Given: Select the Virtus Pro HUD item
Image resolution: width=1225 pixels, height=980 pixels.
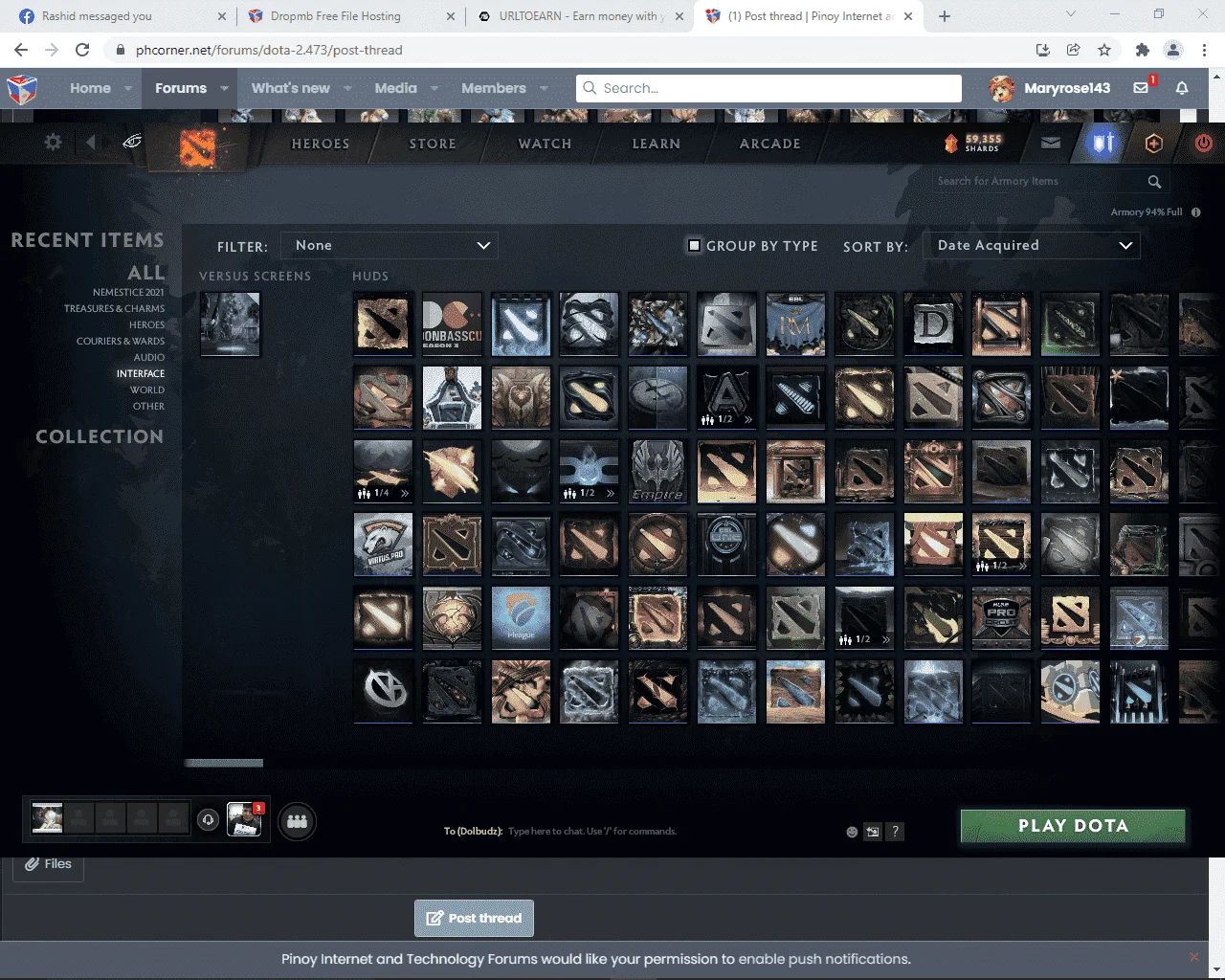Looking at the screenshot, I should click(384, 544).
